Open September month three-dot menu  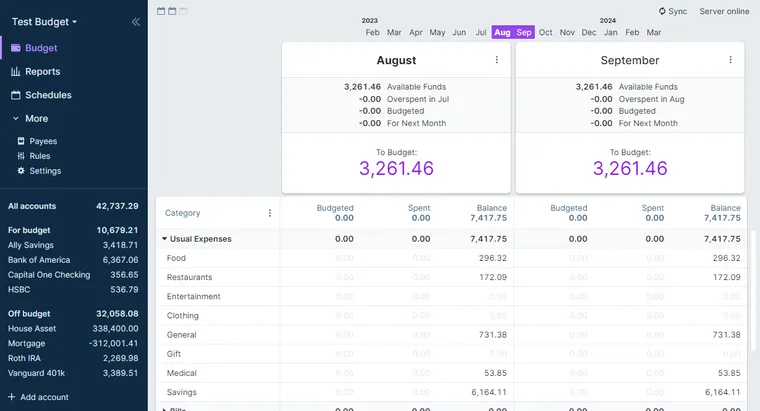click(x=730, y=60)
